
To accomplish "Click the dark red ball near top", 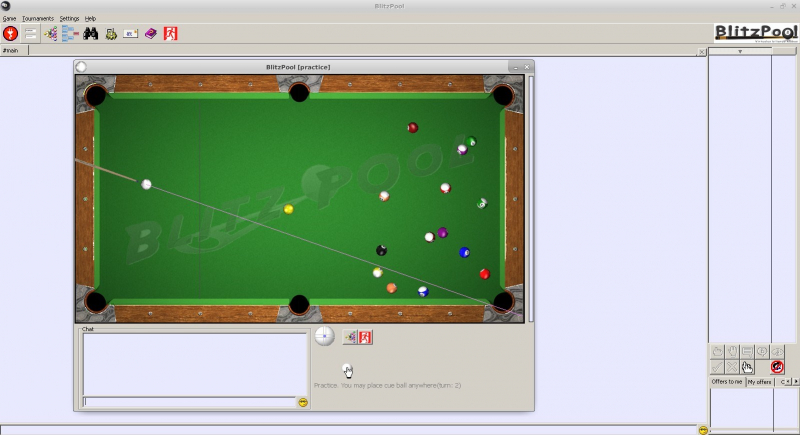I will pos(413,127).
